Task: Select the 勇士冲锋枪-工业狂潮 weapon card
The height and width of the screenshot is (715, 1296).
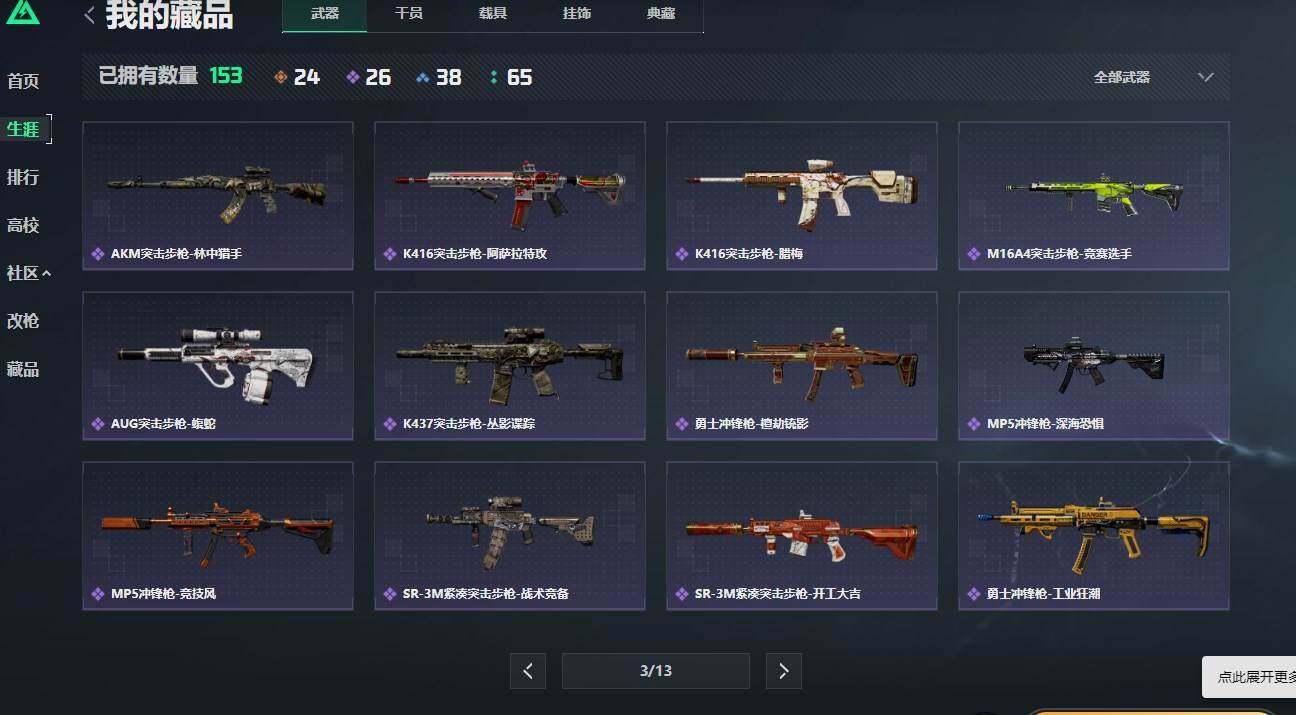Action: coord(1094,536)
